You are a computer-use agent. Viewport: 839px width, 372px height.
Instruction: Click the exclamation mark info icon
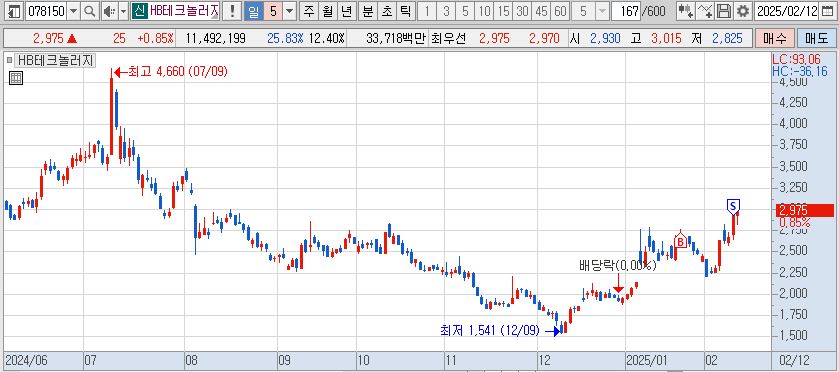pyautogui.click(x=231, y=11)
